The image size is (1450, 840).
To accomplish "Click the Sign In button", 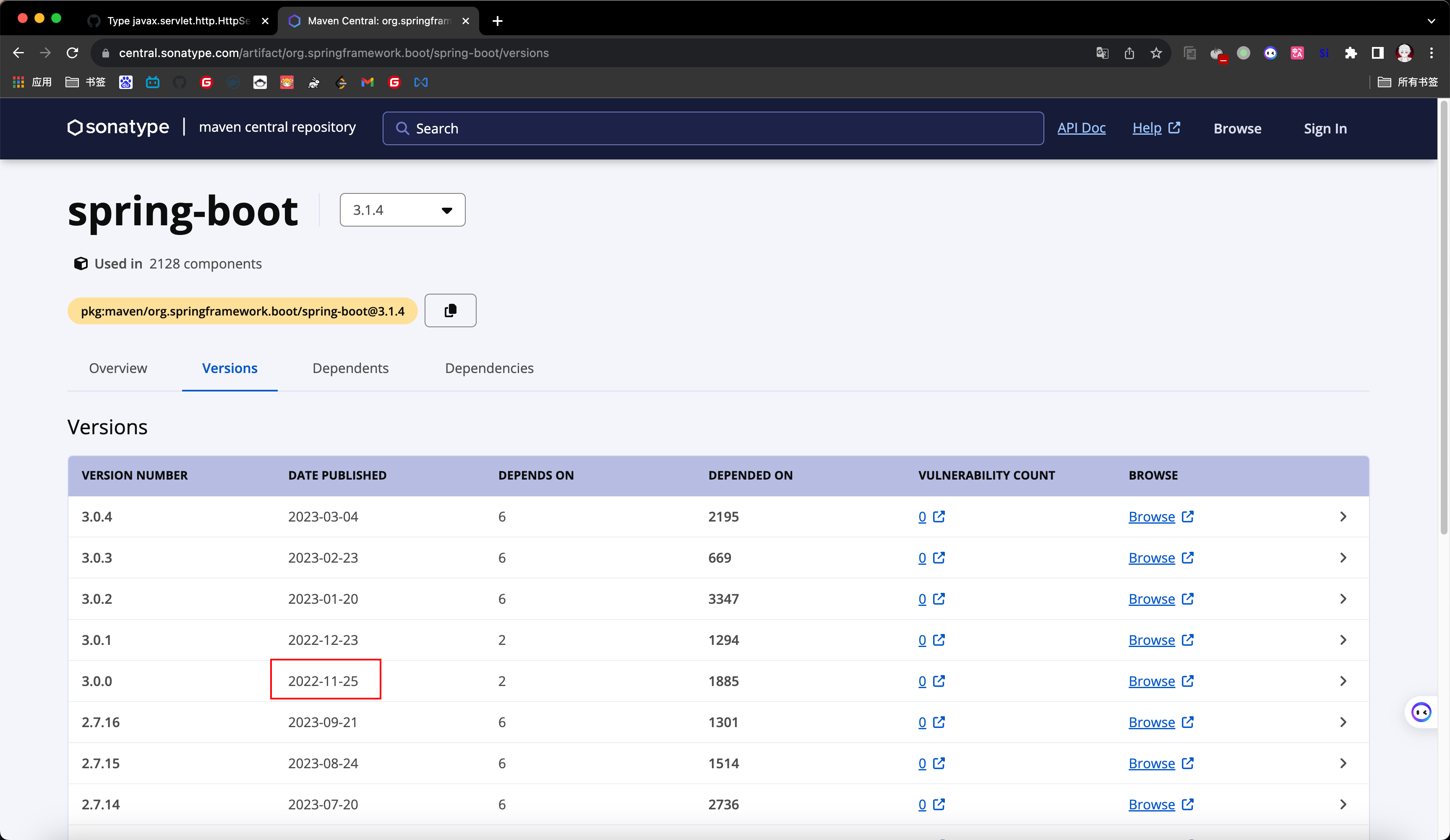I will pos(1325,128).
